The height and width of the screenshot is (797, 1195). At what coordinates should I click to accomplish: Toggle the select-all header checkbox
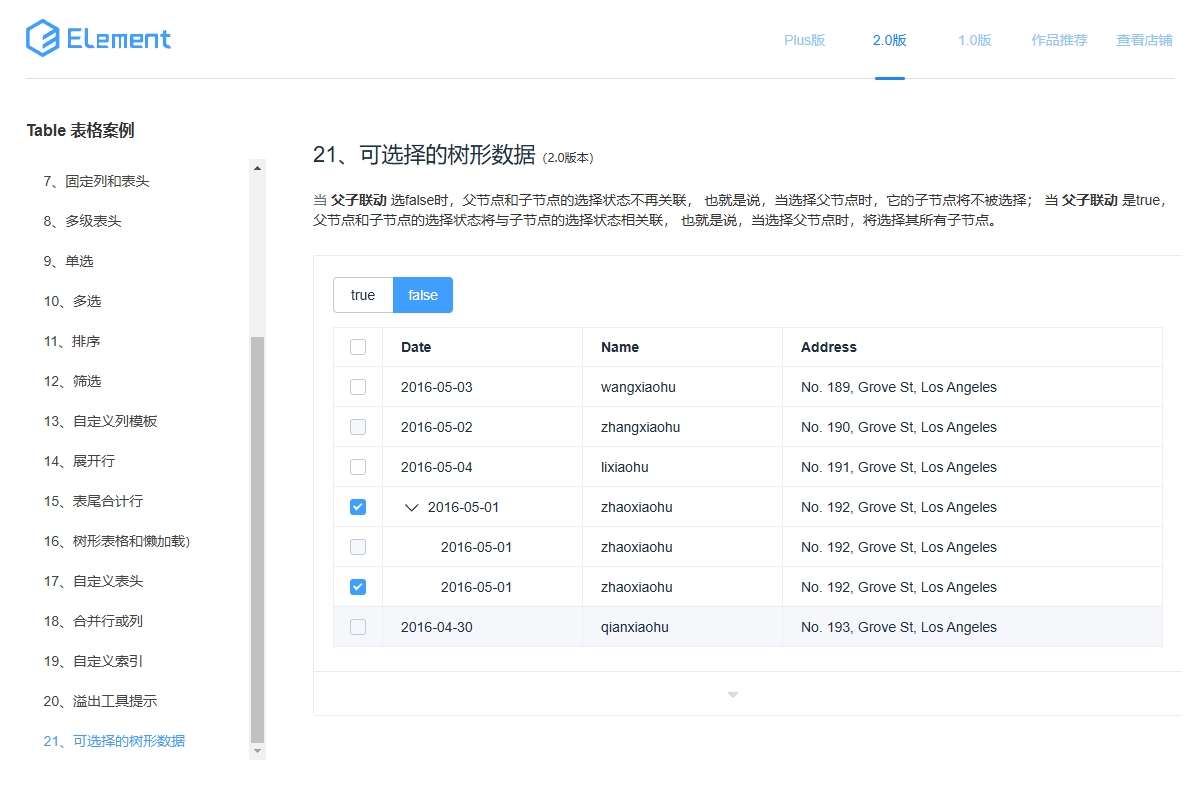tap(358, 347)
